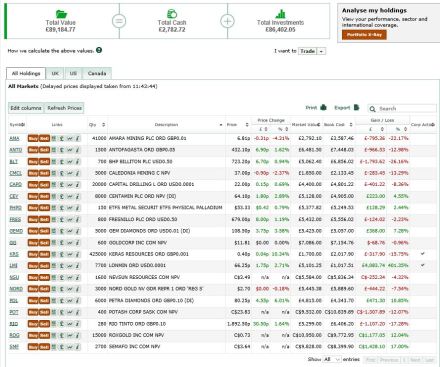Sort holdings by the Symbol column
440x367 pixels.
17,125
